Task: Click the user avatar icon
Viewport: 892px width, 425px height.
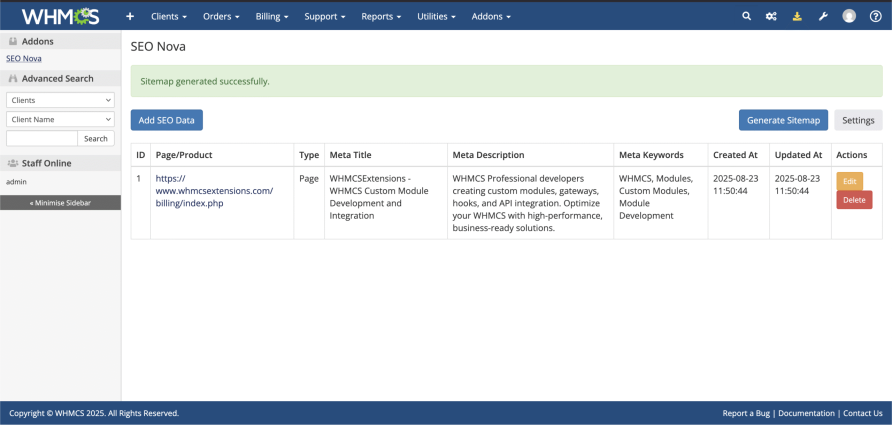Action: point(849,17)
